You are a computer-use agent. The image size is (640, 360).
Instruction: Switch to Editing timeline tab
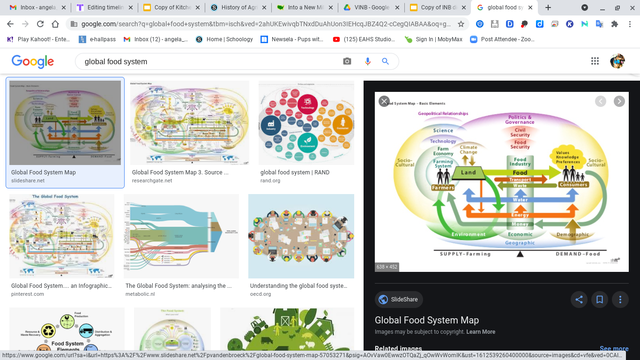click(x=105, y=7)
